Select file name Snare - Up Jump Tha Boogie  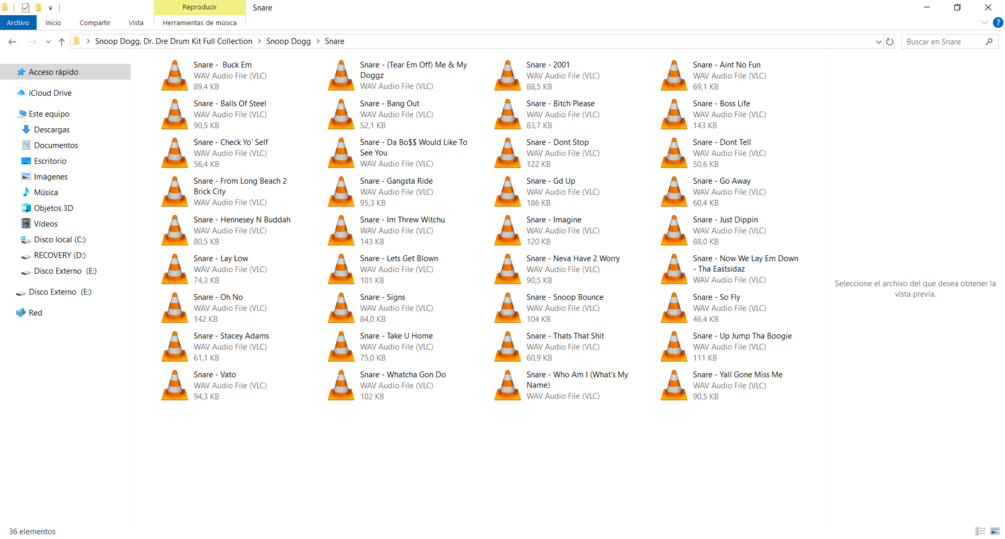742,336
